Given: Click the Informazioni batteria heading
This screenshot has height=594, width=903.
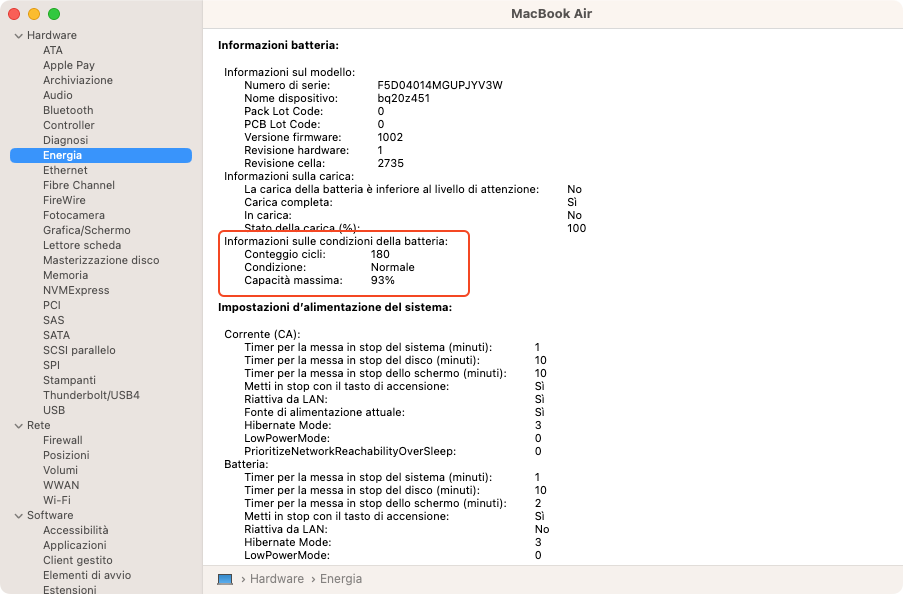Looking at the screenshot, I should [278, 45].
